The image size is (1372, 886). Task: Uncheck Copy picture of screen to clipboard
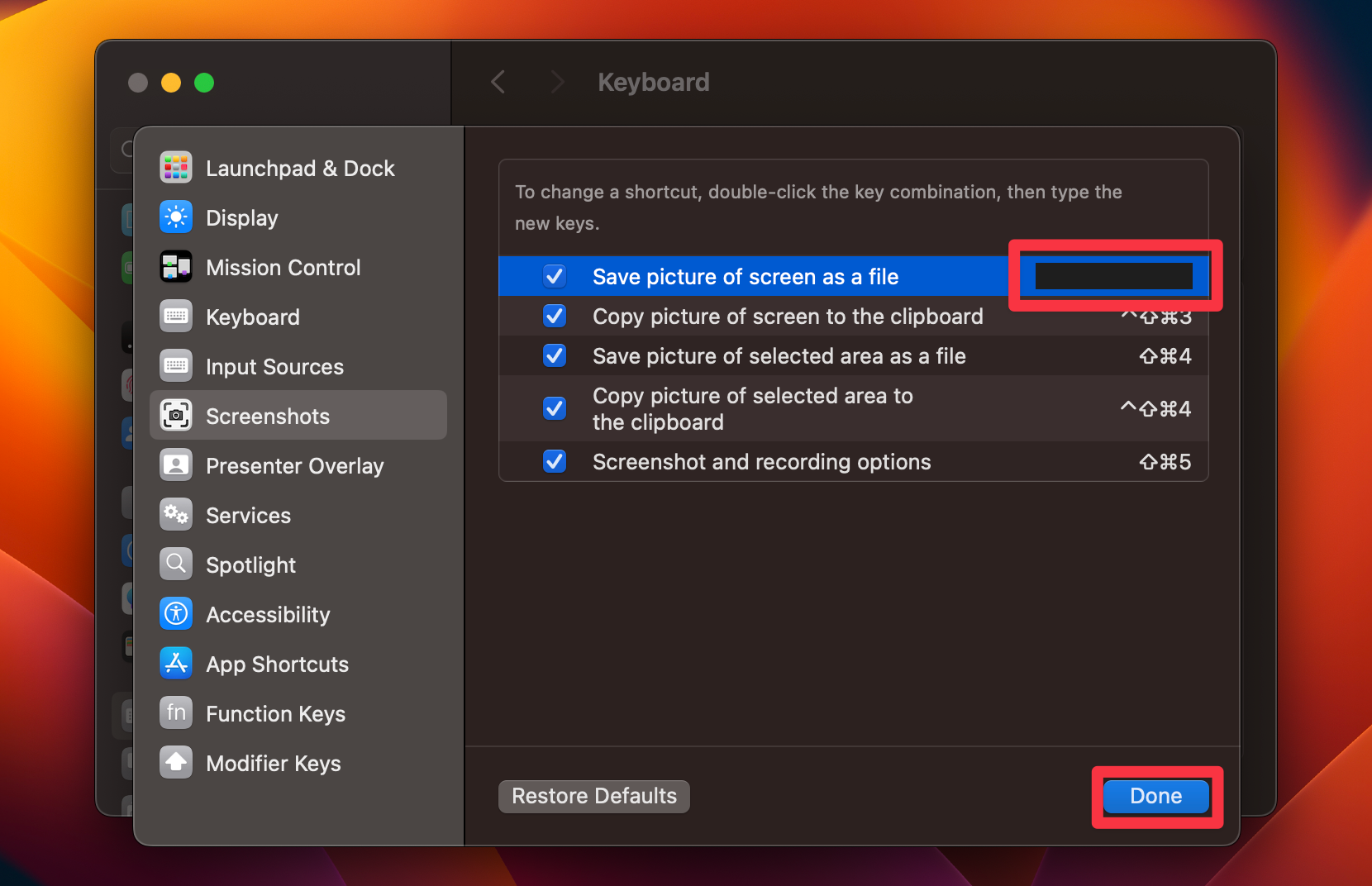point(555,316)
